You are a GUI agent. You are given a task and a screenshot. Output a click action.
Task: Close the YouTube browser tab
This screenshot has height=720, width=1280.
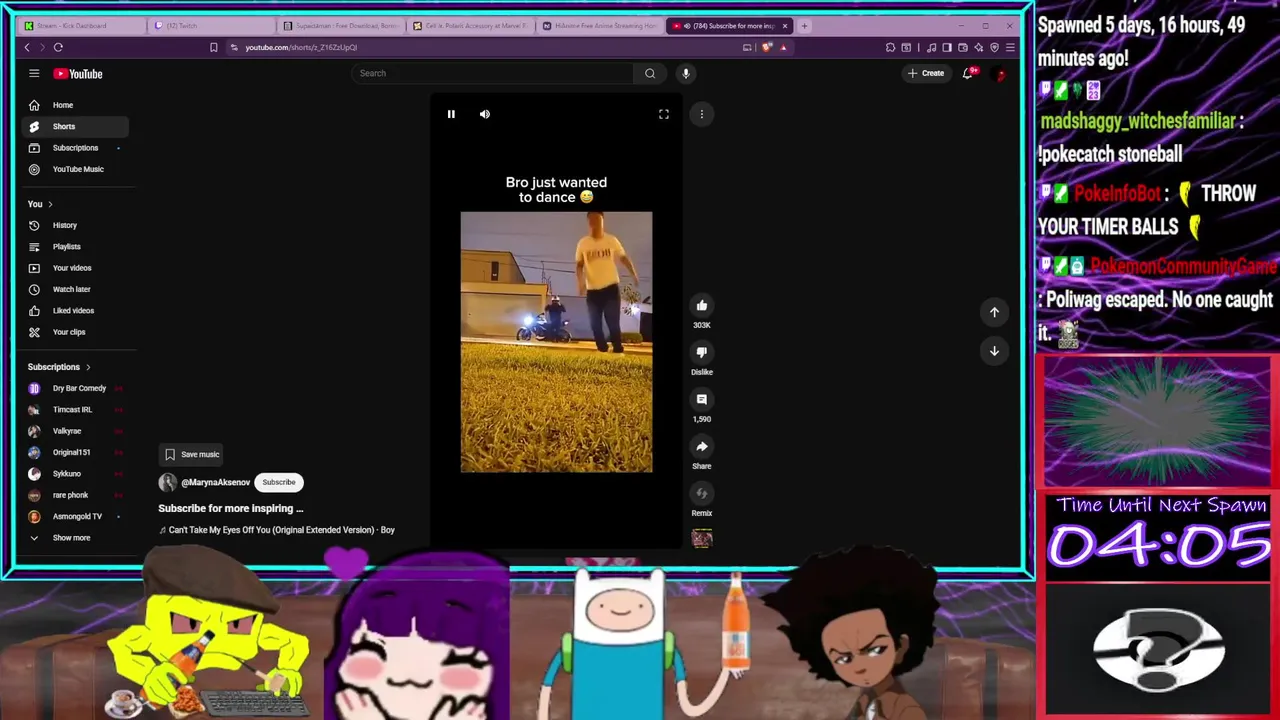785,26
